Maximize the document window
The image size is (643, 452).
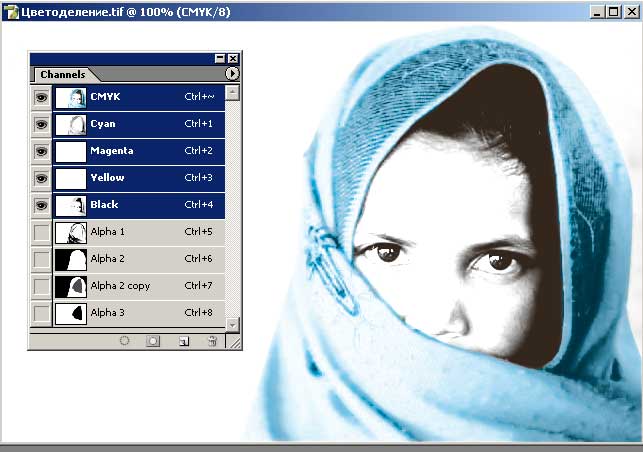pos(613,12)
